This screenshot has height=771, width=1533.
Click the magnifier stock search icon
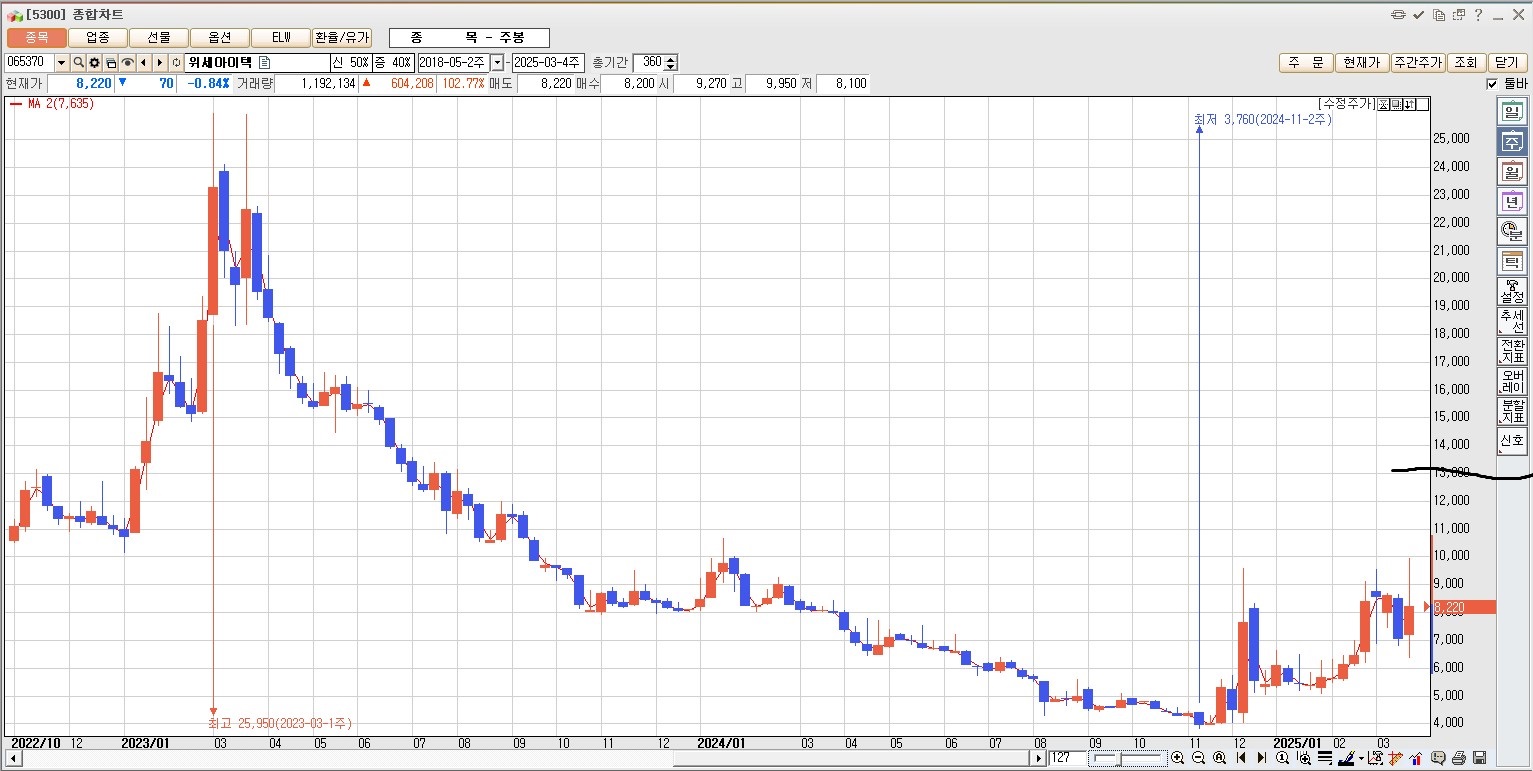(78, 63)
